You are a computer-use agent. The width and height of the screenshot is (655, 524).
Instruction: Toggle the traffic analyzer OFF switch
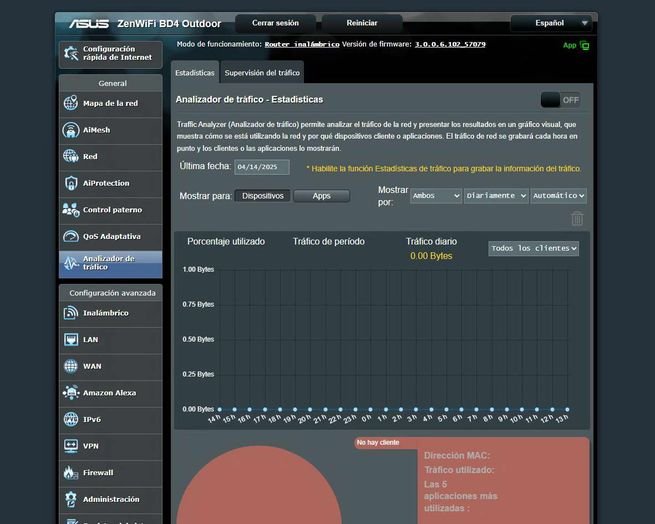pos(560,100)
